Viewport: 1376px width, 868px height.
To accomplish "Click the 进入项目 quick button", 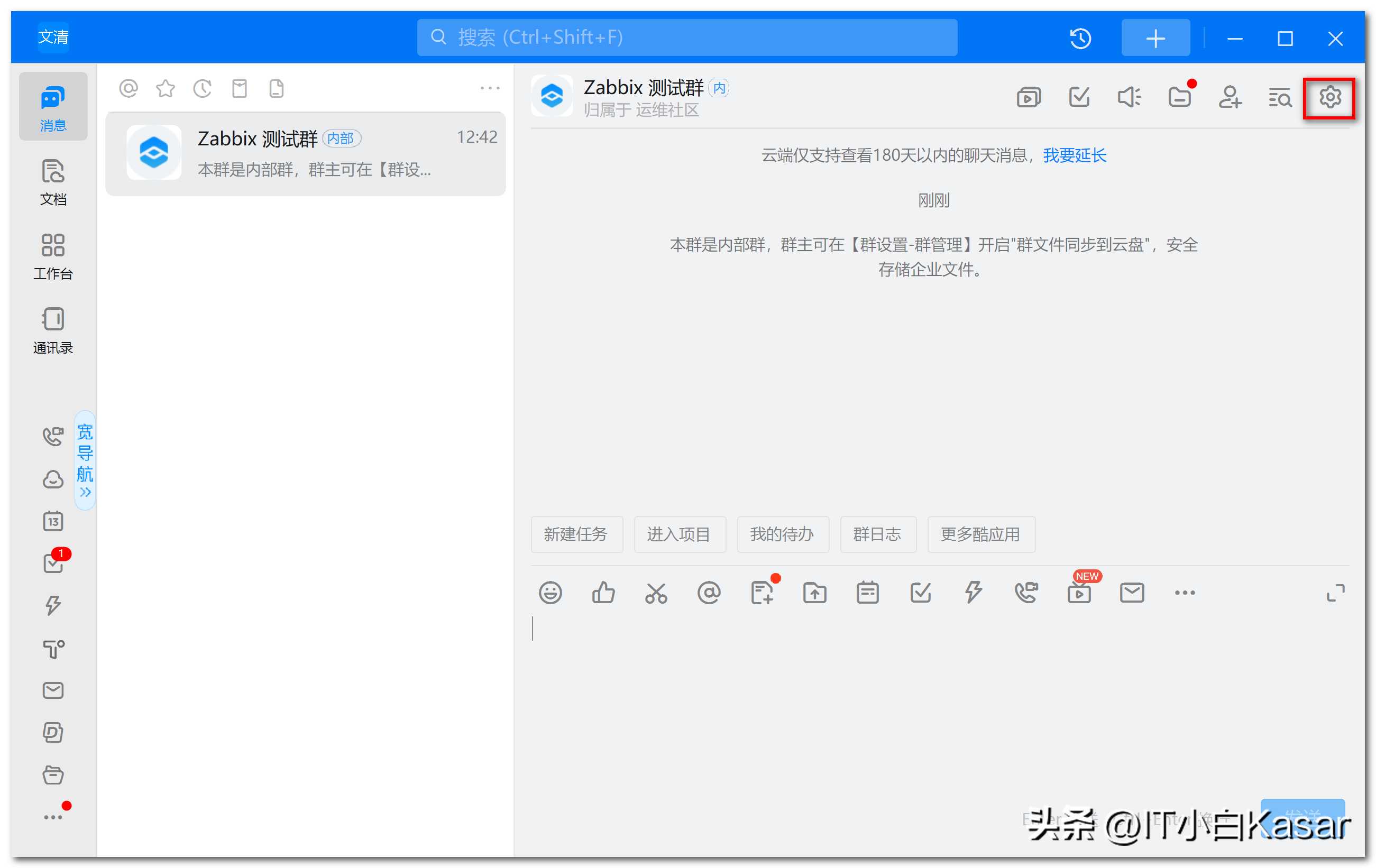I will (680, 534).
